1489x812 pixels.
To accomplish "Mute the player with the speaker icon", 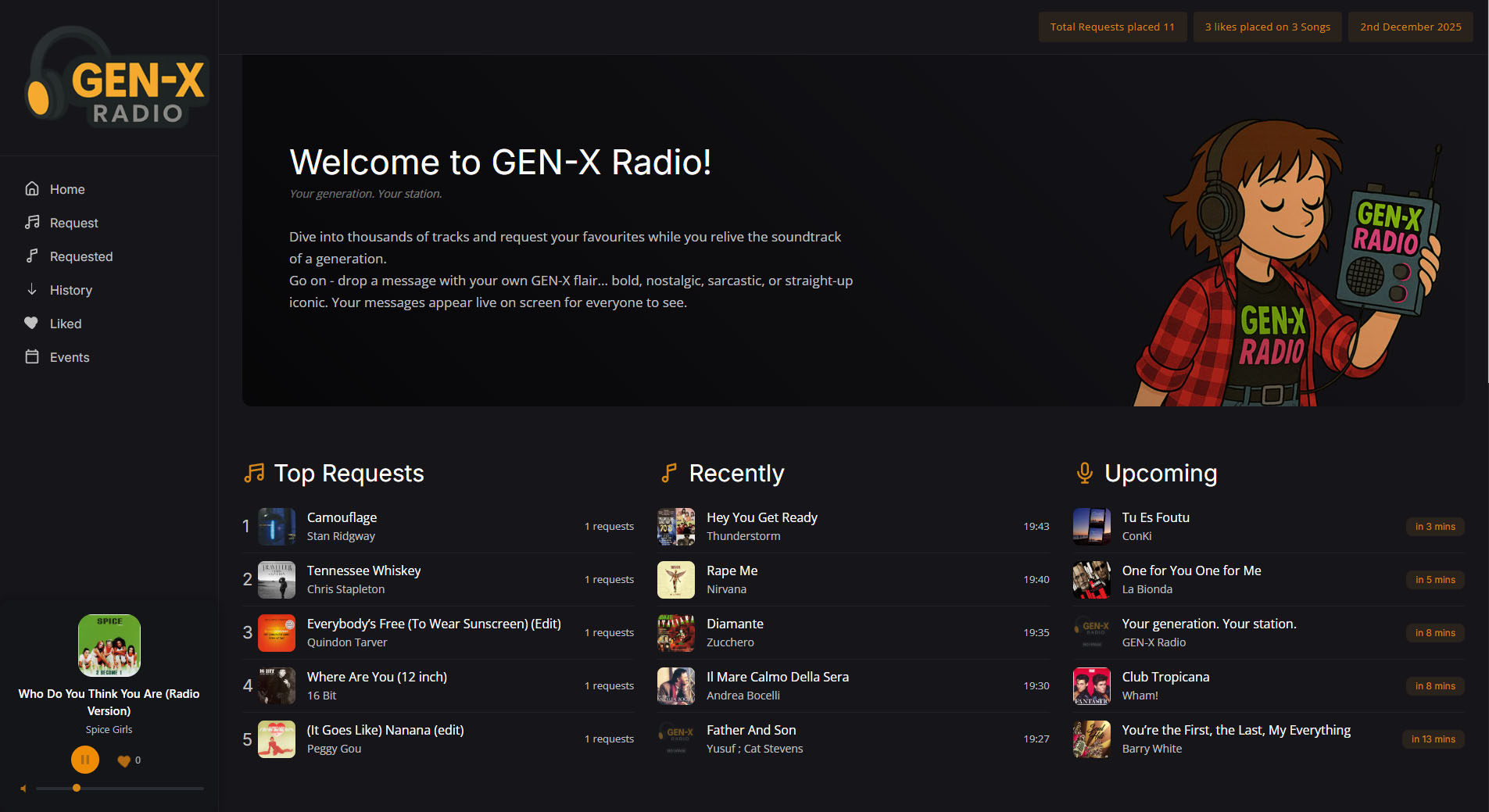I will pos(22,788).
